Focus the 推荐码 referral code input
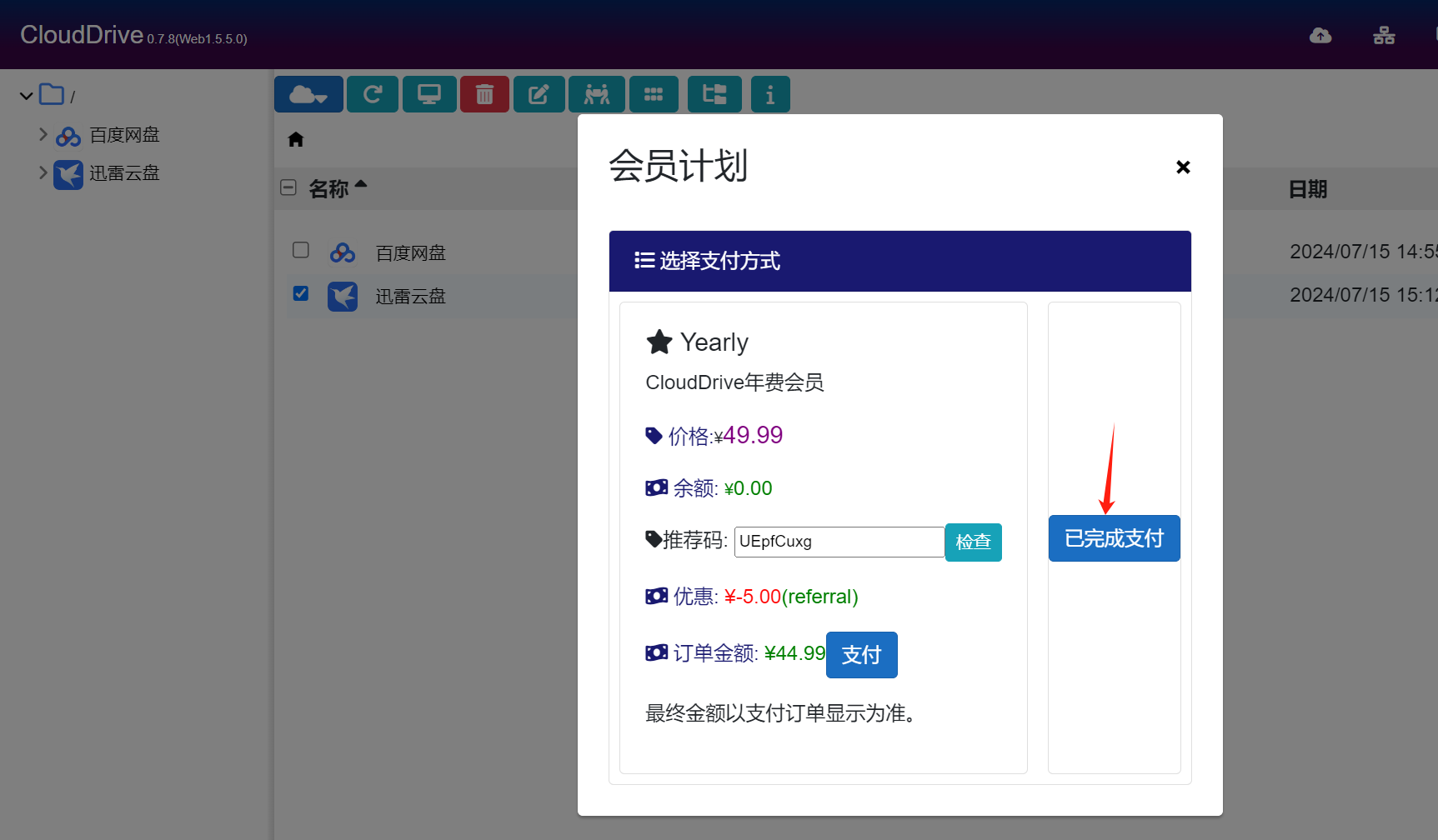 839,542
